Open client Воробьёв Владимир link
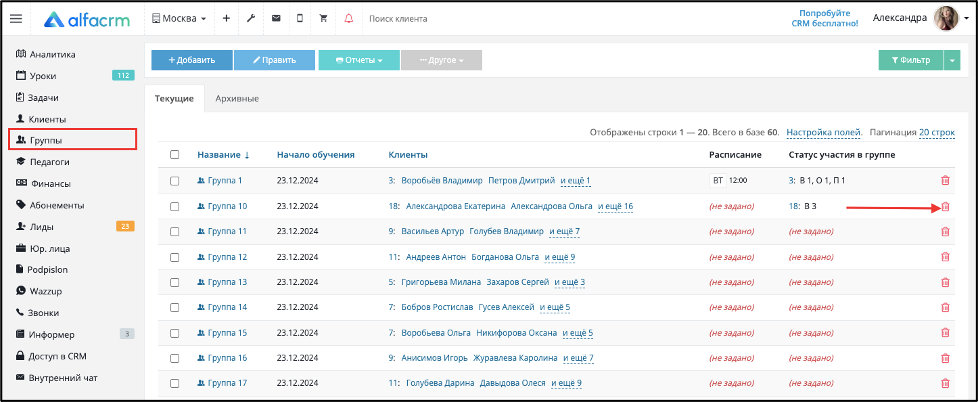Image resolution: width=979 pixels, height=402 pixels. tap(441, 181)
